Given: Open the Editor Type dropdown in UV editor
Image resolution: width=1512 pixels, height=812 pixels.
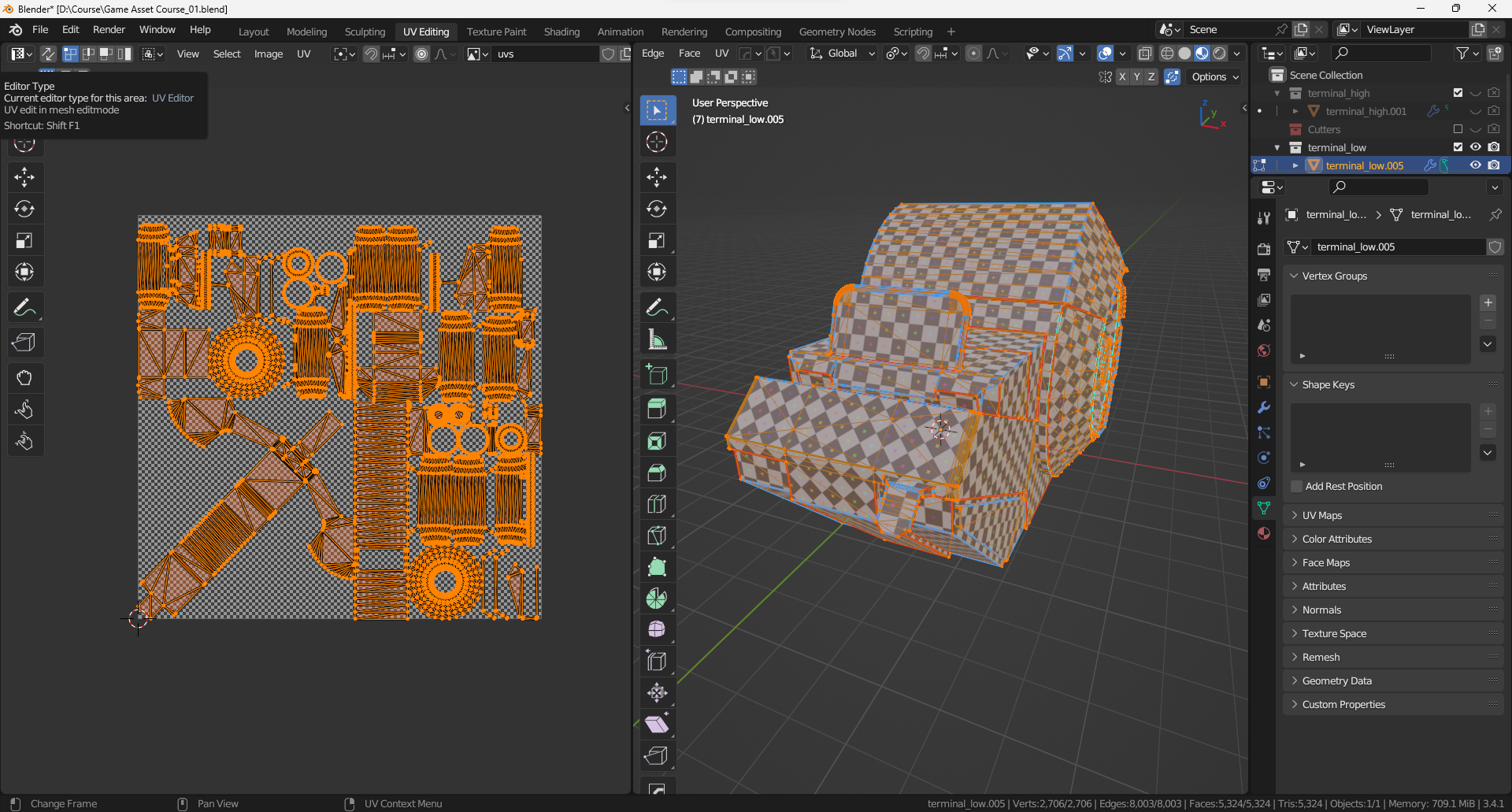Looking at the screenshot, I should click(21, 54).
